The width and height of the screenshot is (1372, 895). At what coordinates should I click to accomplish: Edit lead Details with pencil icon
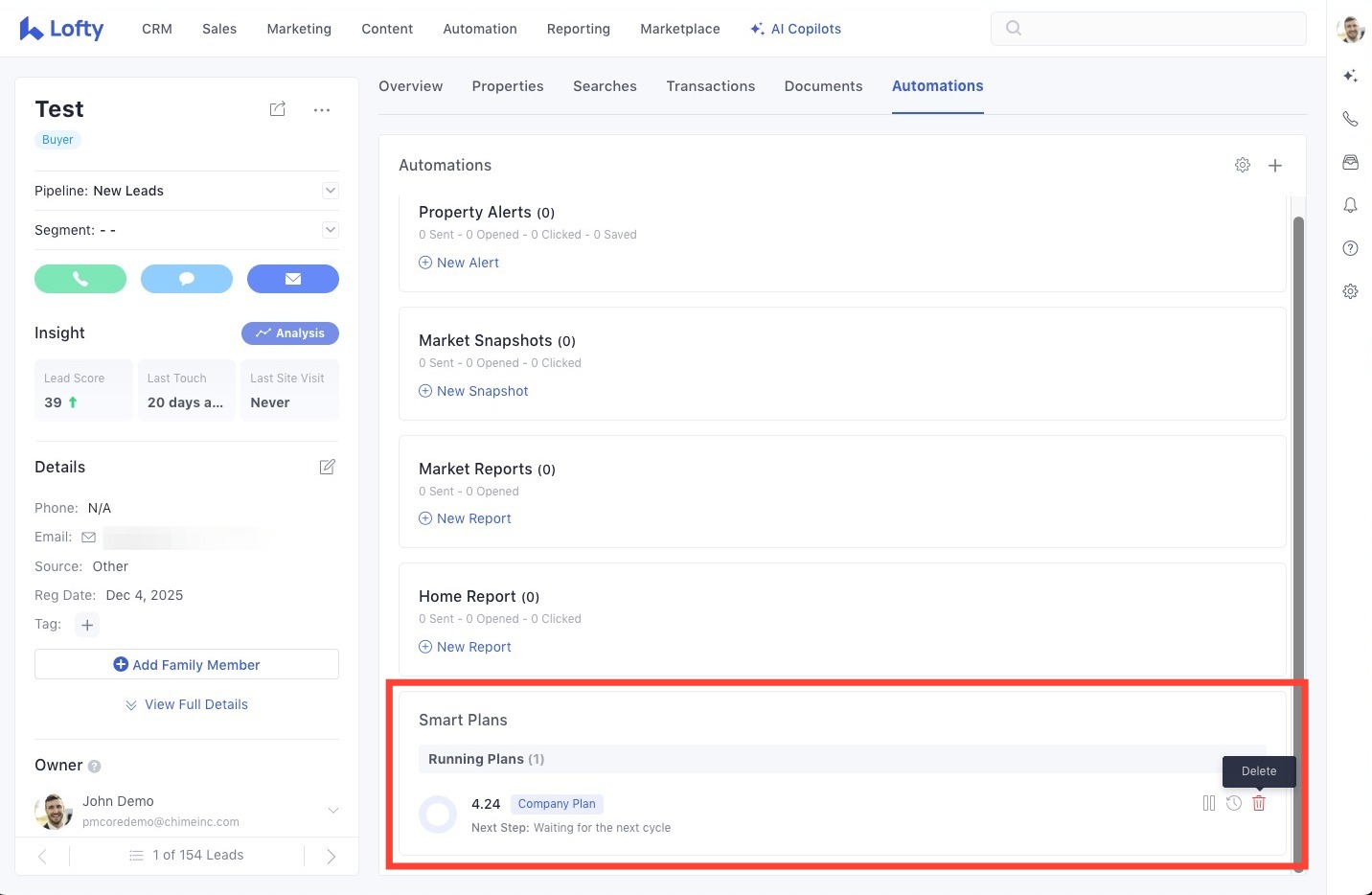pos(327,467)
